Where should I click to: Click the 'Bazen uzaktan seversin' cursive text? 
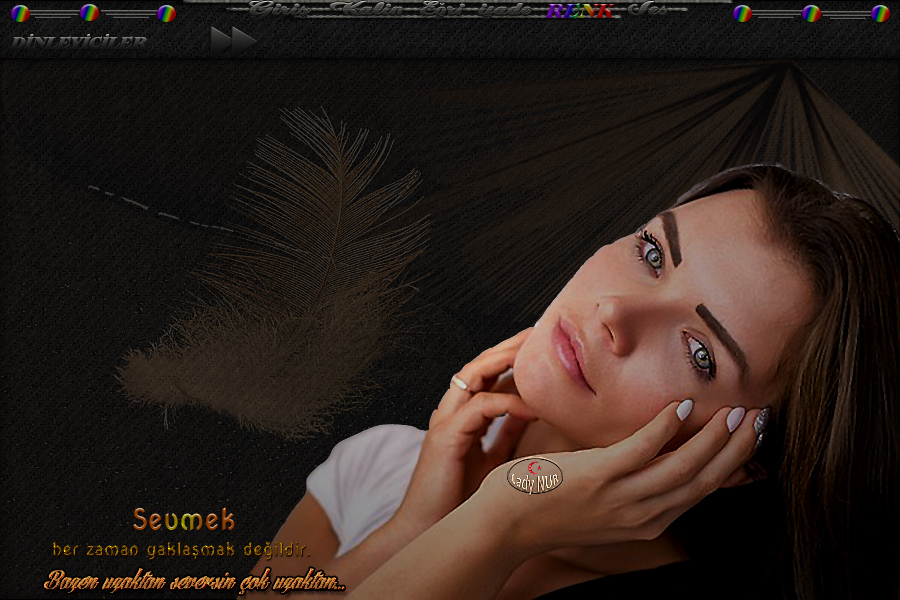tap(195, 581)
